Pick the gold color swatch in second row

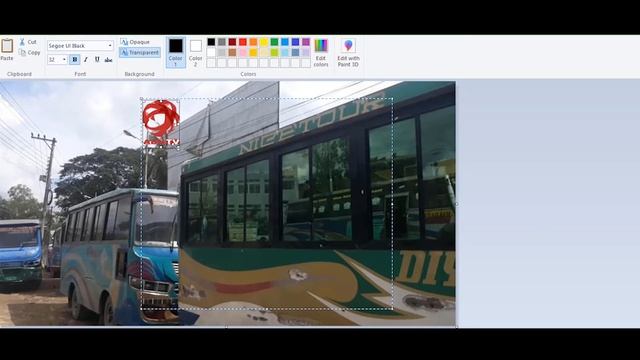pyautogui.click(x=253, y=52)
